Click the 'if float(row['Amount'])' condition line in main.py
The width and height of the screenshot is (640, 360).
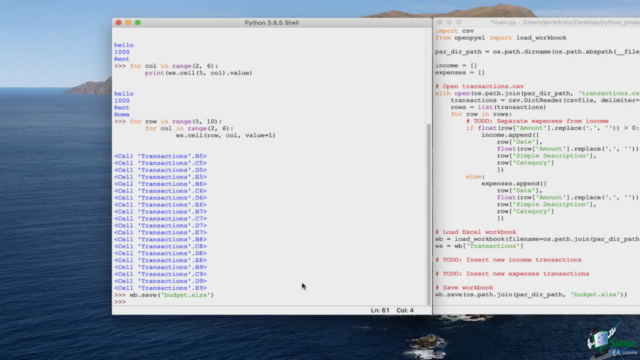tap(553, 128)
